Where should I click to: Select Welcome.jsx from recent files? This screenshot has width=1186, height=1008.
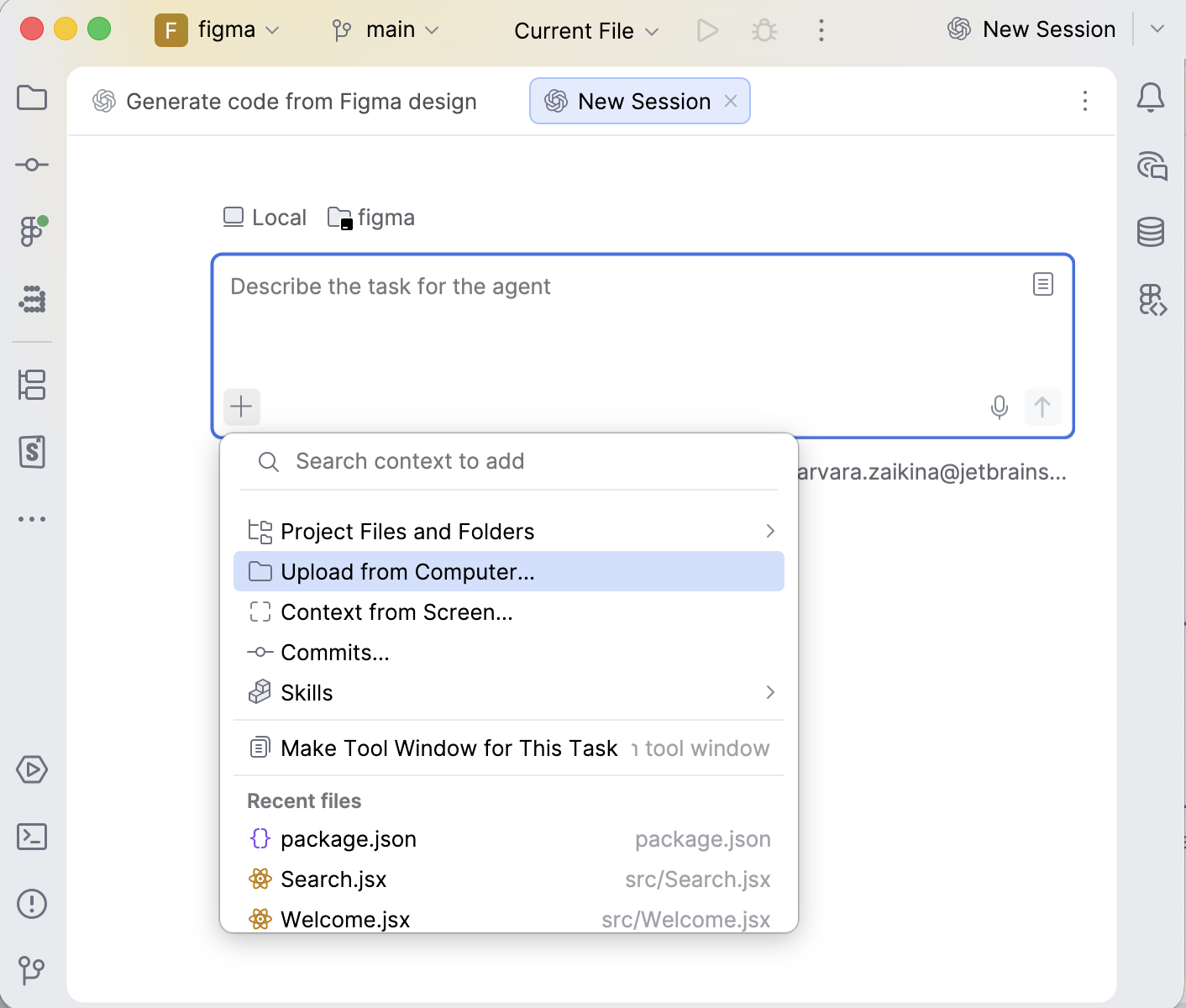pyautogui.click(x=509, y=917)
